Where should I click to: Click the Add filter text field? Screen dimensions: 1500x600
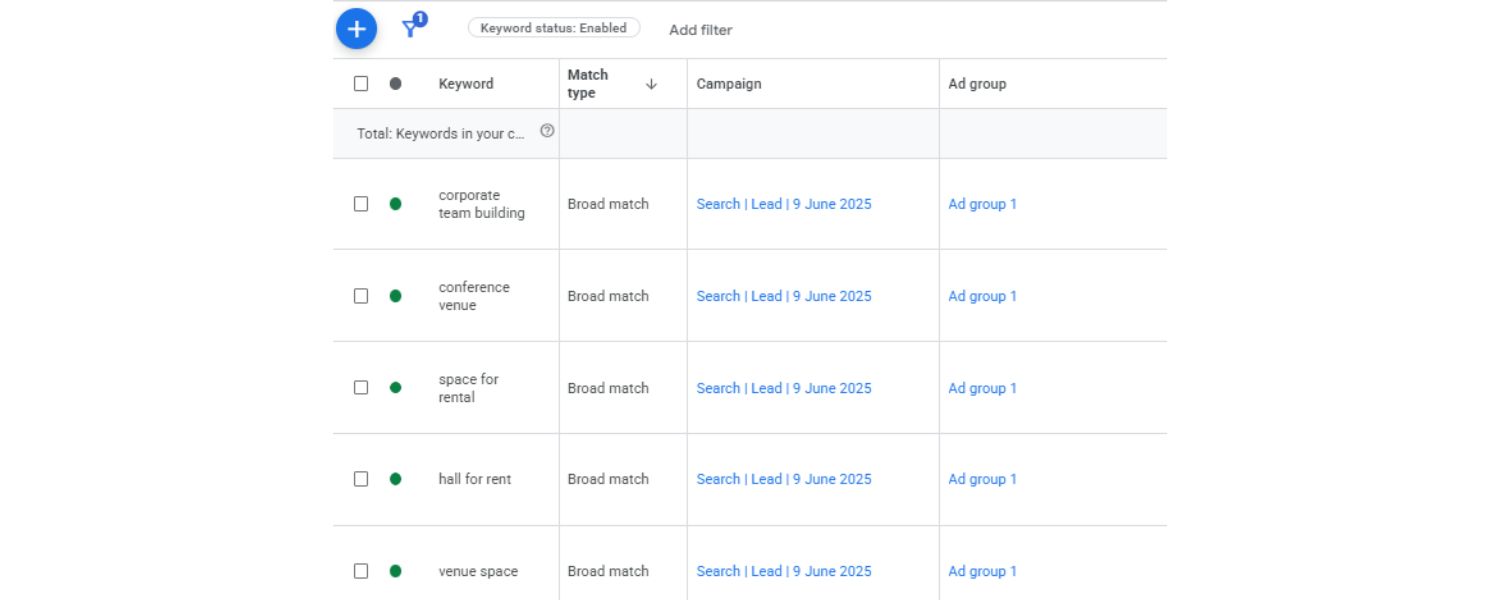tap(700, 30)
